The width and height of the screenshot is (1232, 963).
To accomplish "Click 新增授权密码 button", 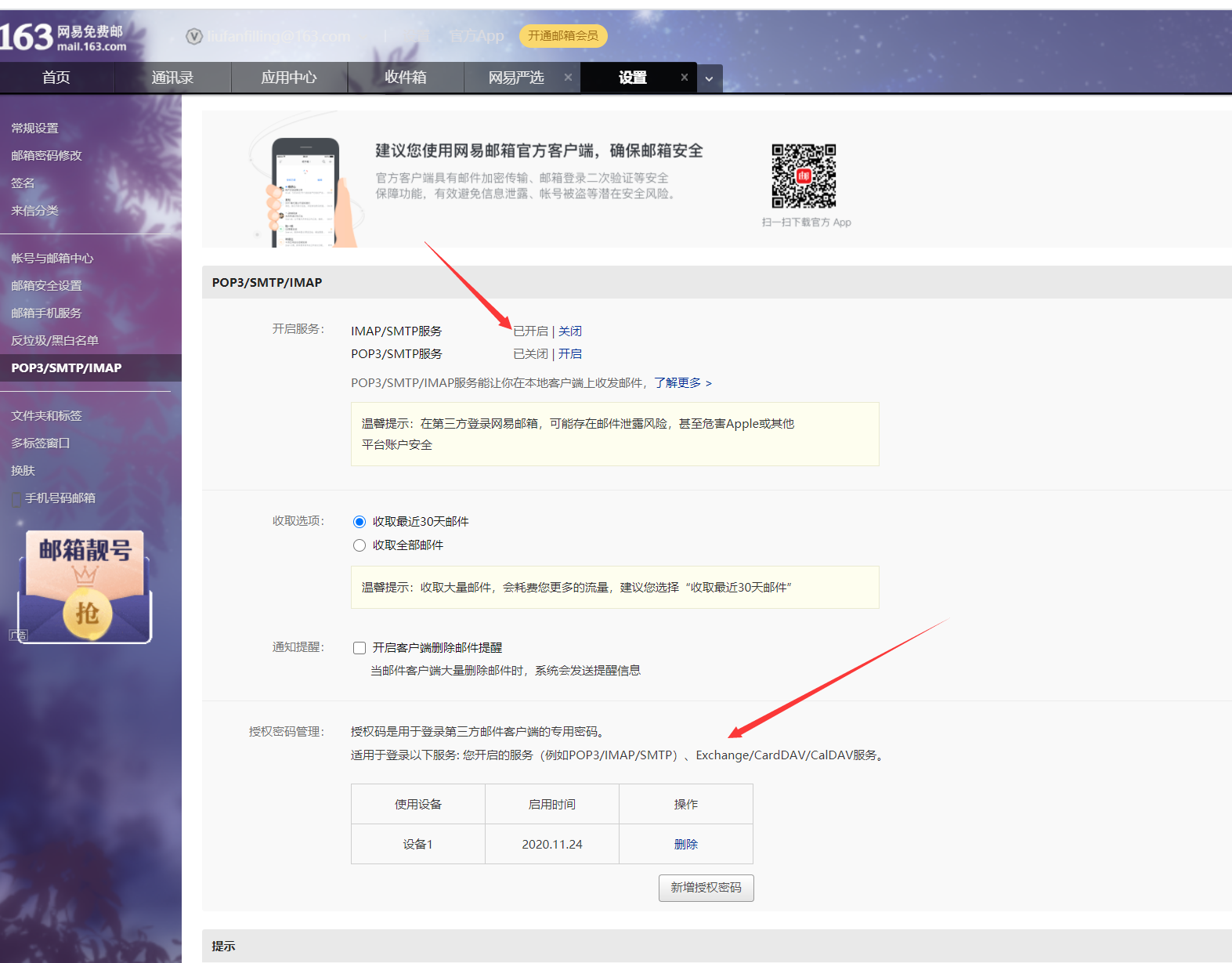I will [x=706, y=888].
